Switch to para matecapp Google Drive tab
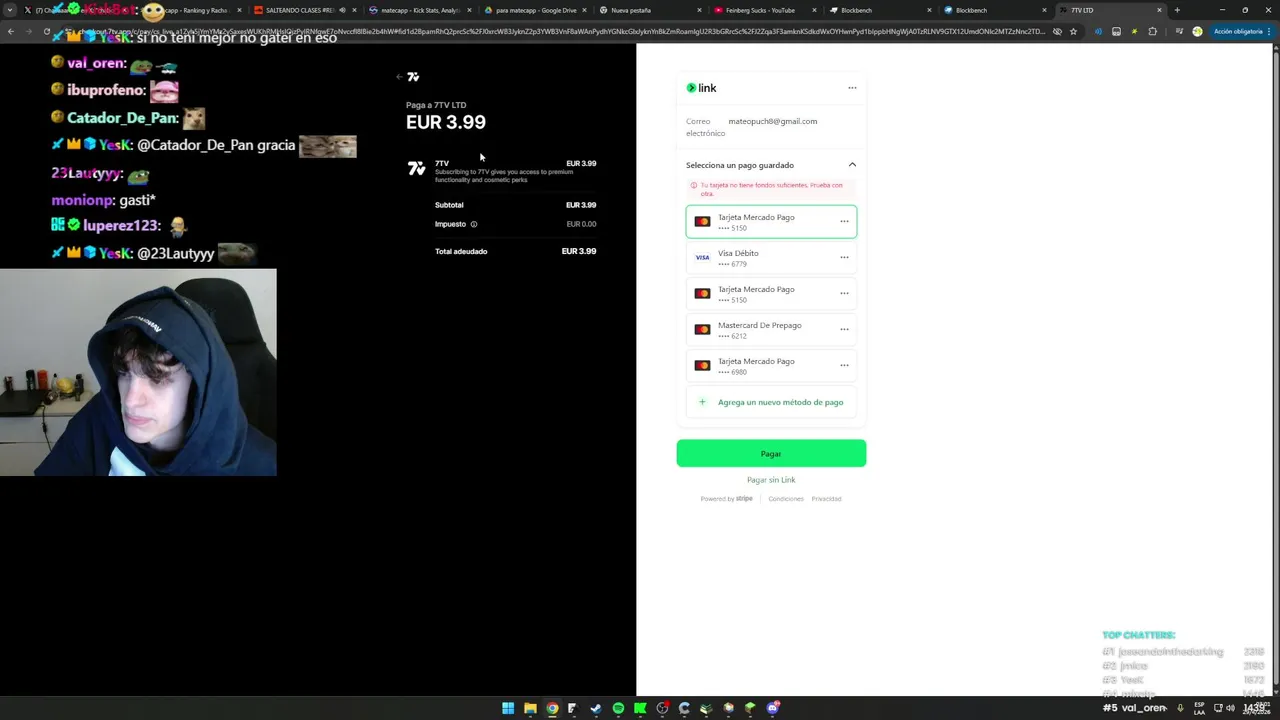The height and width of the screenshot is (720, 1280). [535, 10]
